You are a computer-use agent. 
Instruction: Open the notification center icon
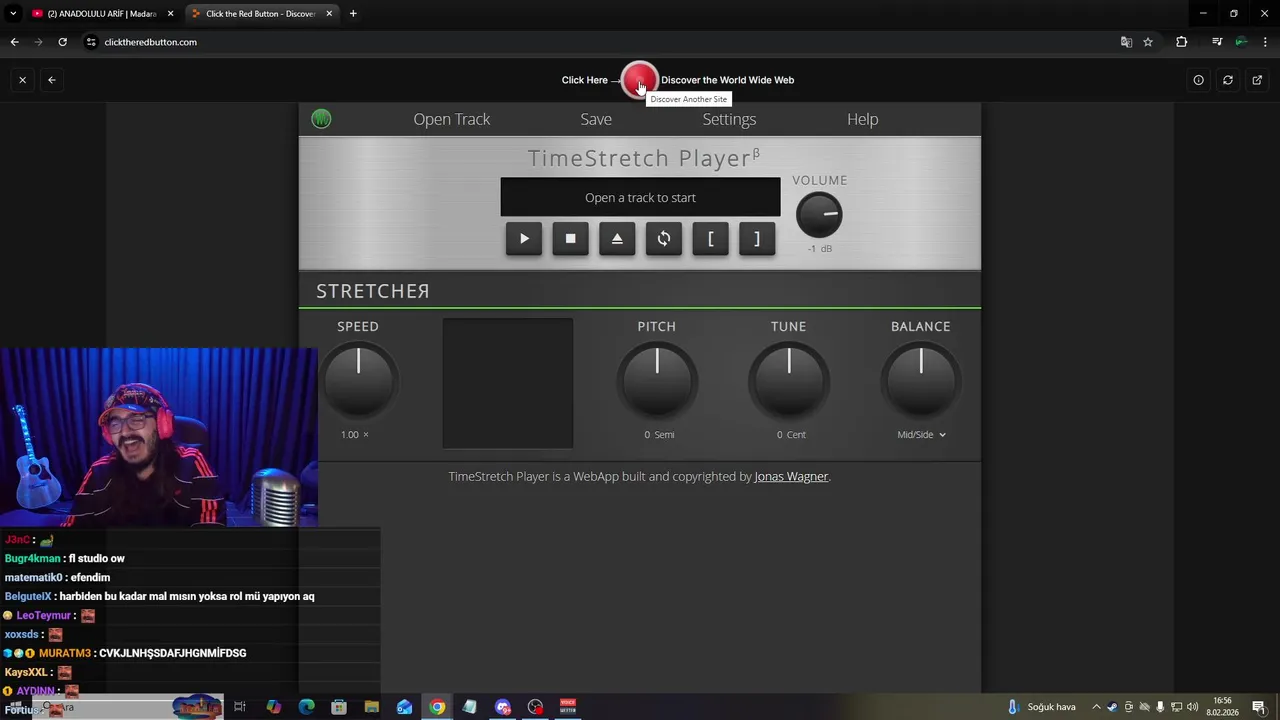[x=1259, y=707]
